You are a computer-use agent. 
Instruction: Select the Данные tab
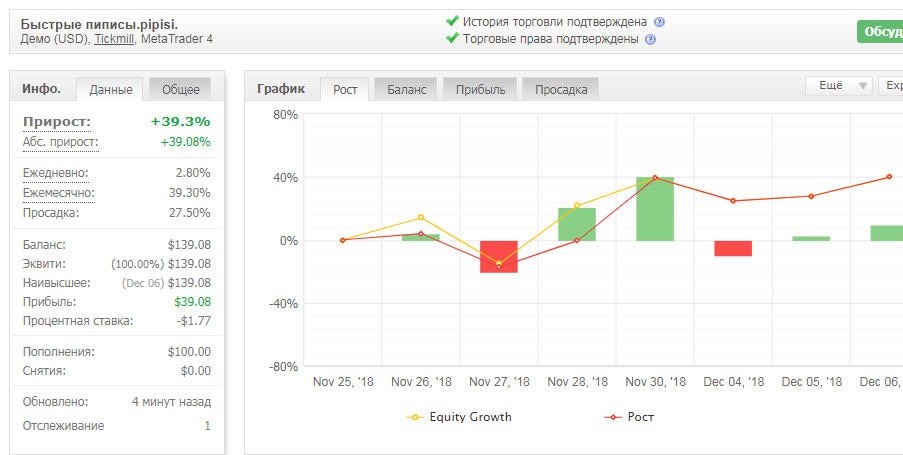[x=111, y=89]
